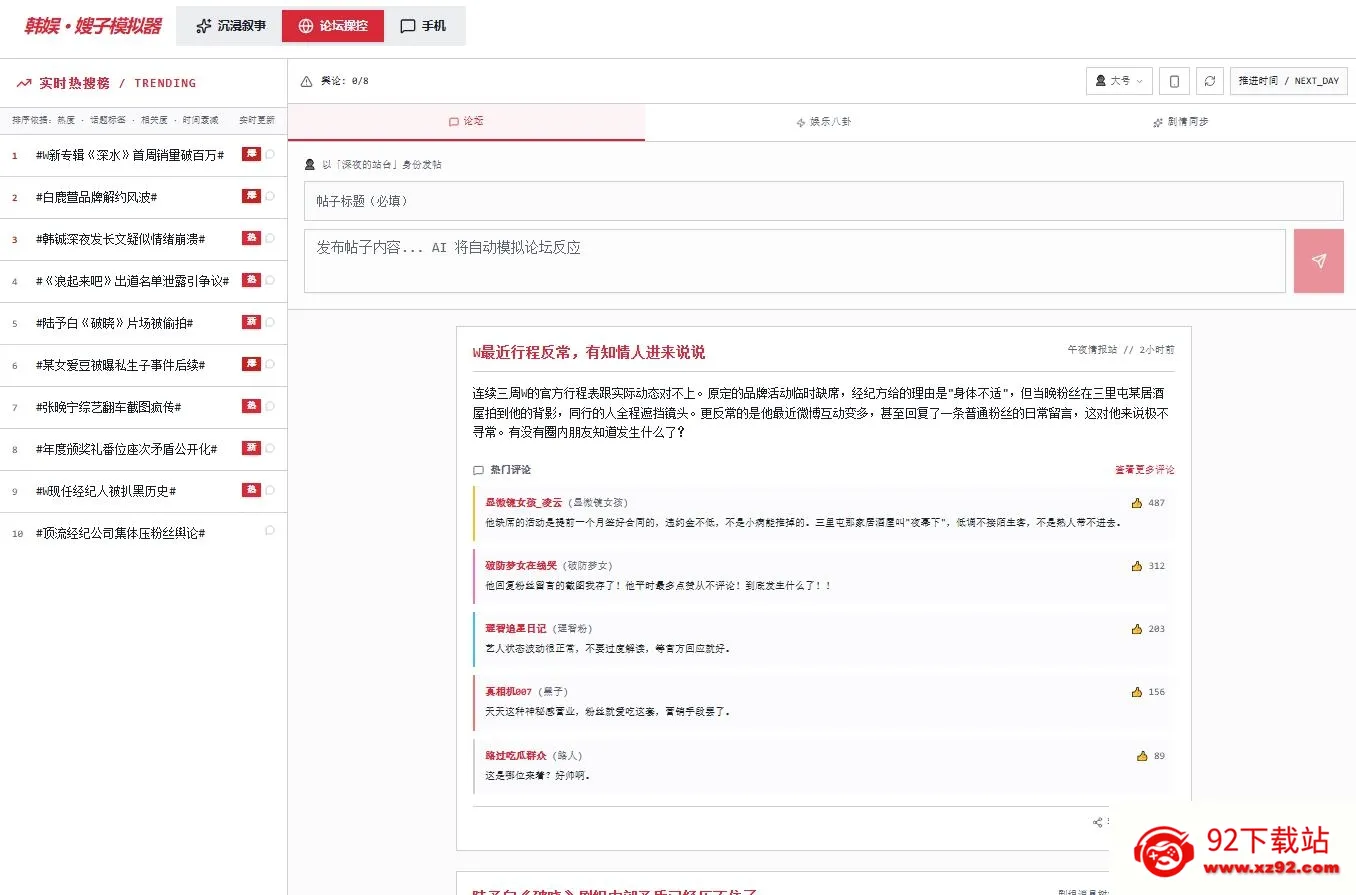Click the trending arrow icon beside 实时热搜榜
The image size is (1356, 895).
(24, 83)
